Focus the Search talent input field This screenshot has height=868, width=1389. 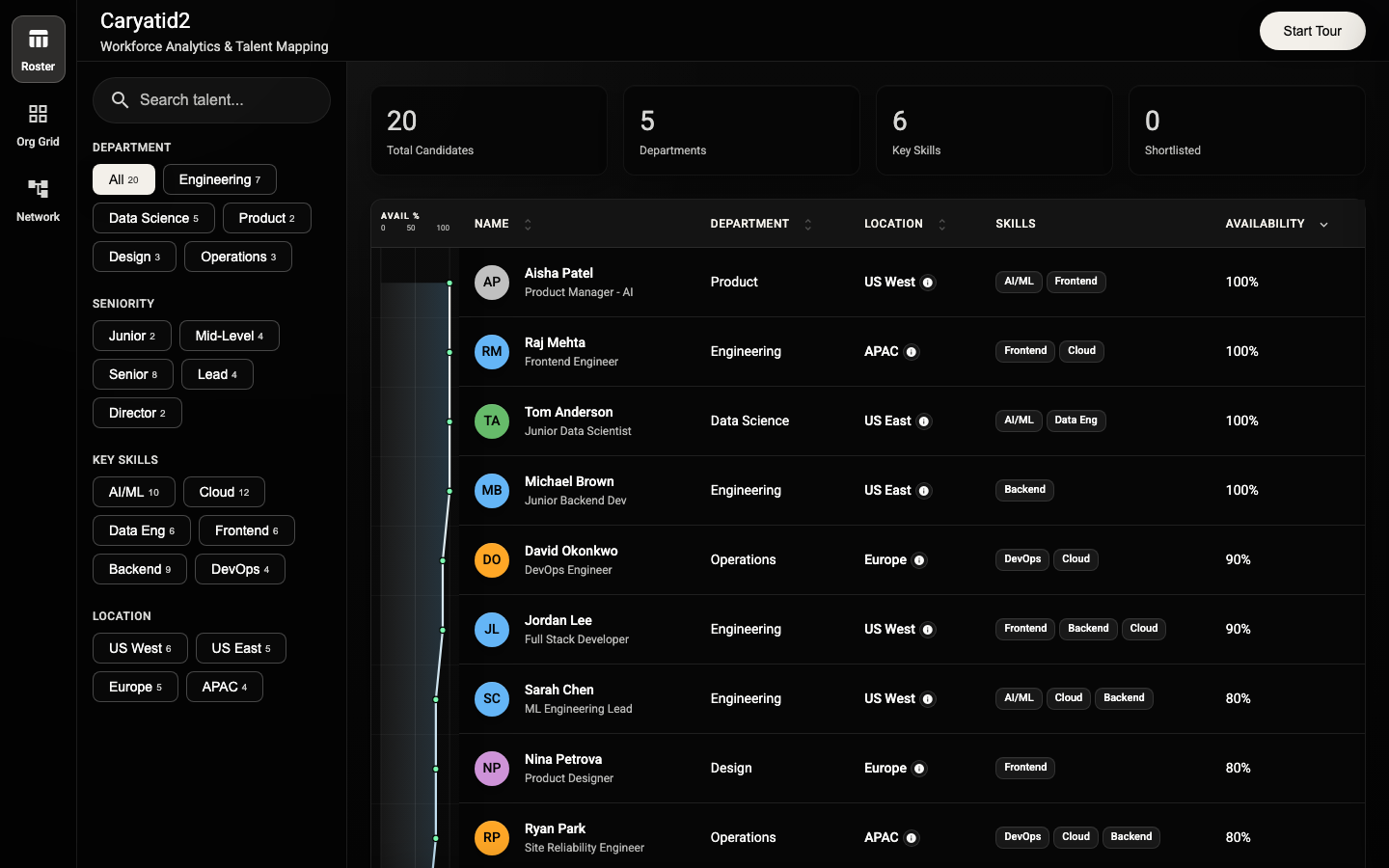pyautogui.click(x=211, y=100)
